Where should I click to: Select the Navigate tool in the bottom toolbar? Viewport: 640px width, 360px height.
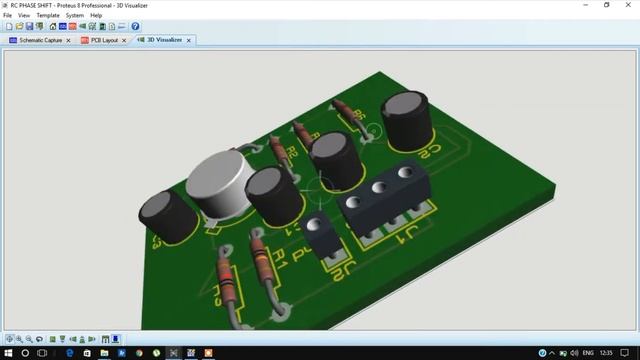click(9, 339)
